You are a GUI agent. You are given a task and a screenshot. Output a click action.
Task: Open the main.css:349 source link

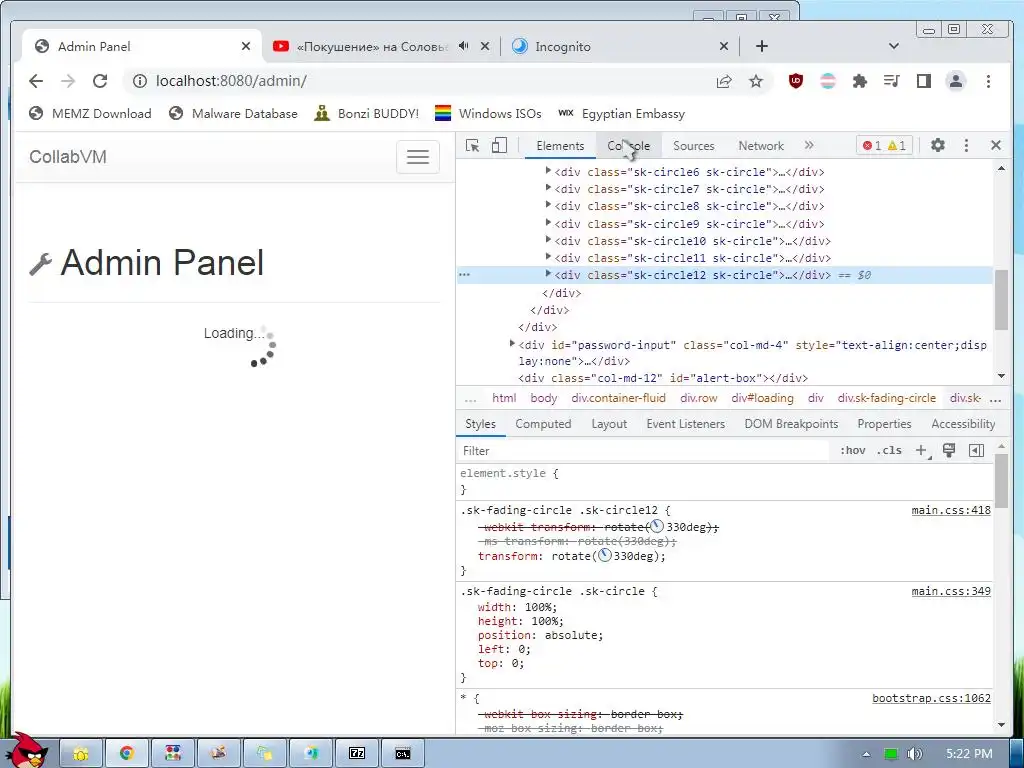point(951,591)
